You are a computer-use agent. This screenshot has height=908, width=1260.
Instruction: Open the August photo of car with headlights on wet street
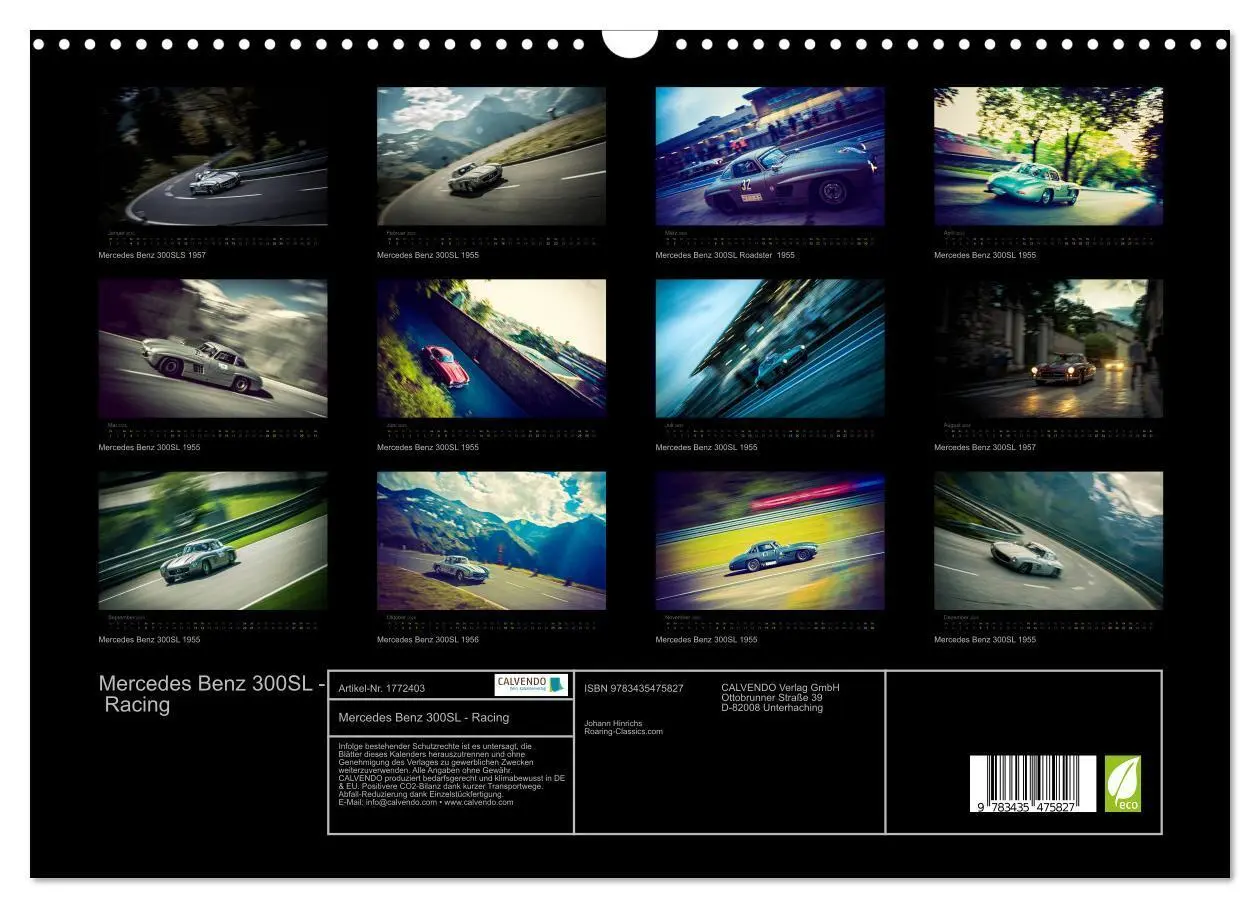1049,348
